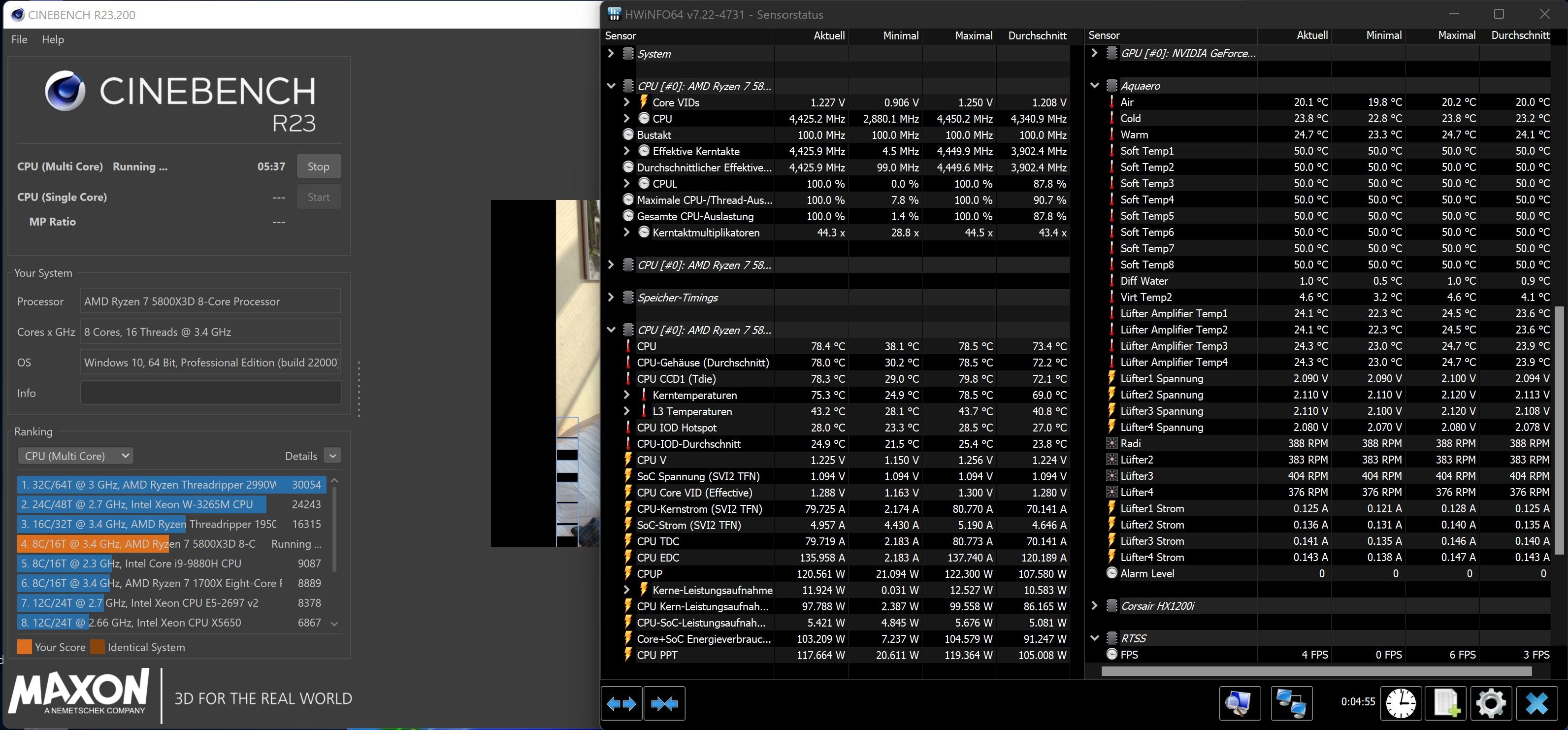Open the Details dropdown arrow in Ranking

[332, 456]
